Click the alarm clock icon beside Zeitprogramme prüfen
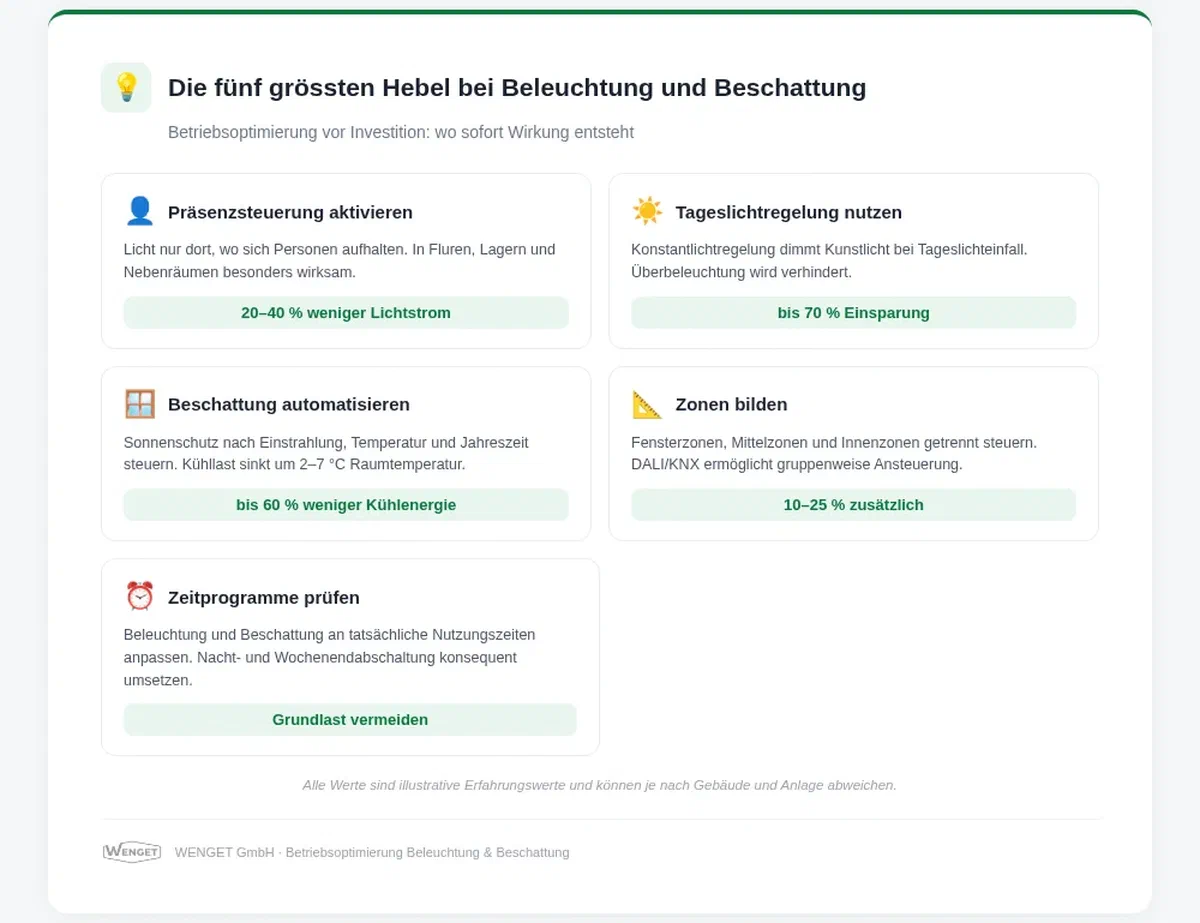 (140, 597)
